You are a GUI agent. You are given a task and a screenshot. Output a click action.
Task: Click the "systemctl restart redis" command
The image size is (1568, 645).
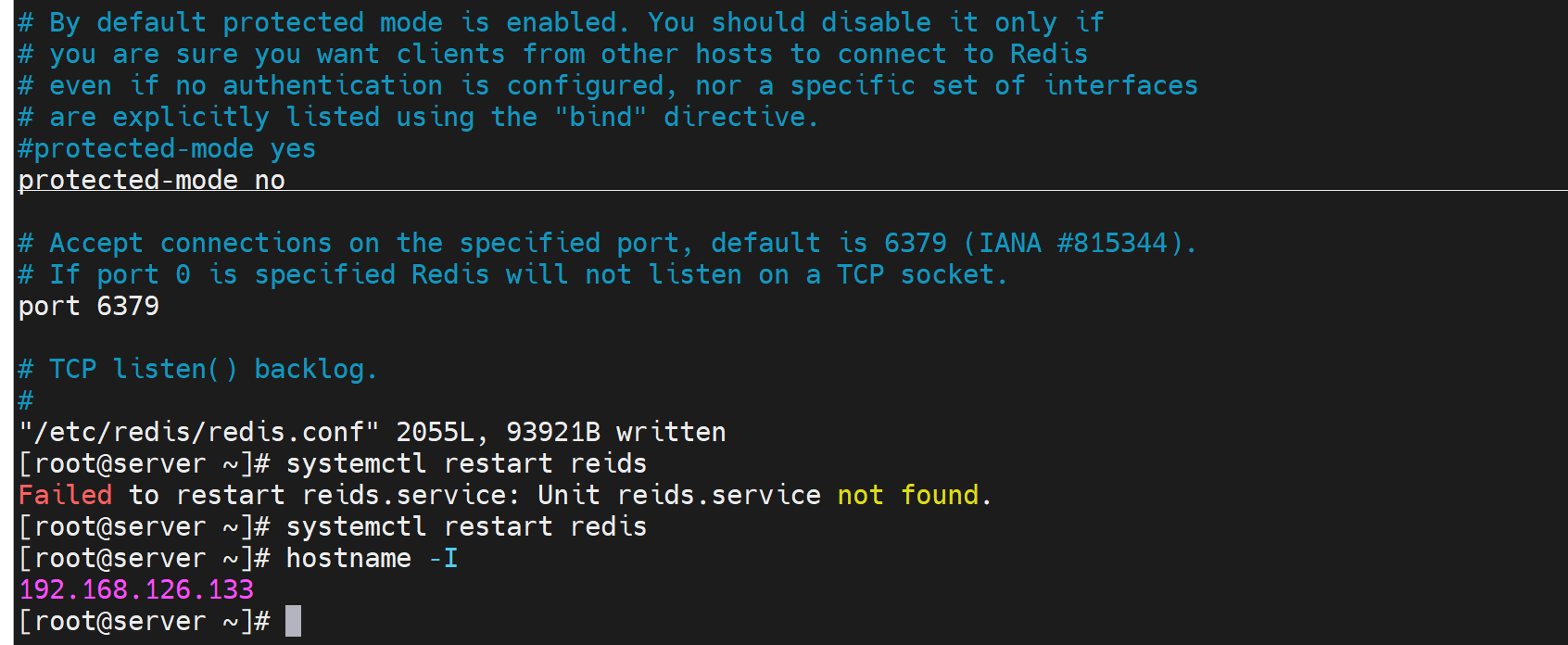466,526
